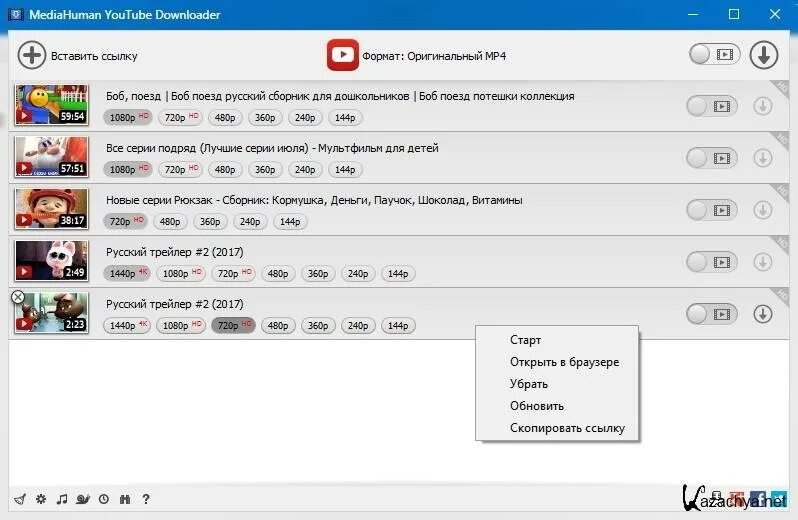Select 1080p for the 2:49 trailer
Screen dimensions: 798x520
coord(181,273)
